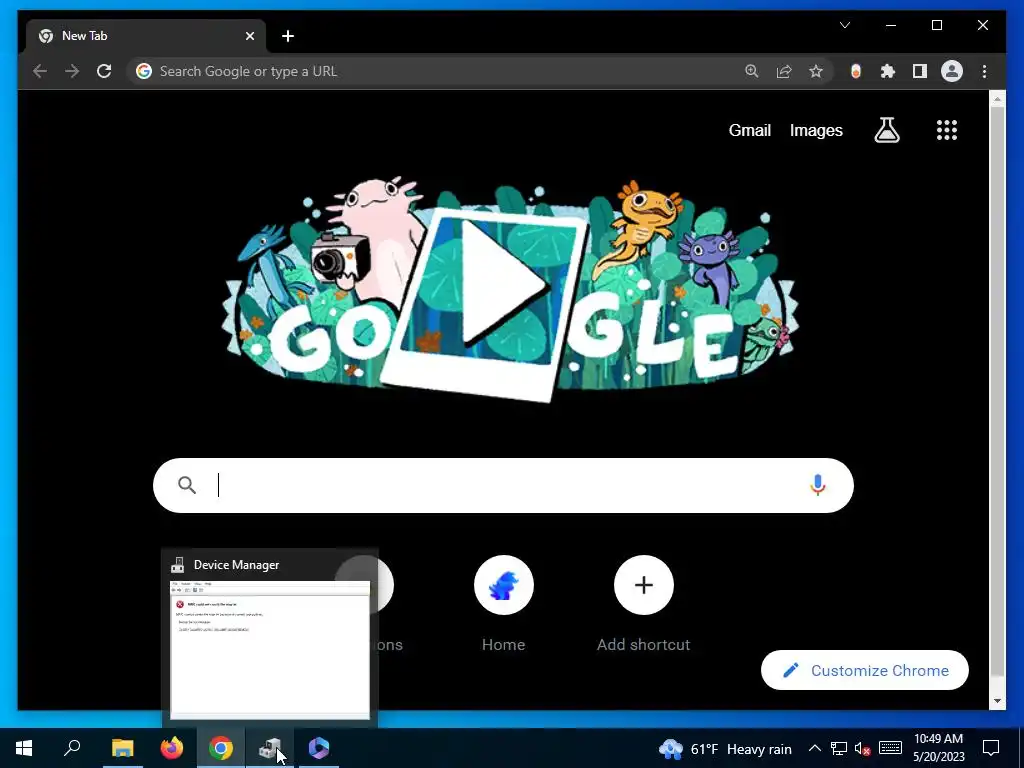The image size is (1024, 768).
Task: Open File Explorer from taskbar
Action: [x=122, y=748]
